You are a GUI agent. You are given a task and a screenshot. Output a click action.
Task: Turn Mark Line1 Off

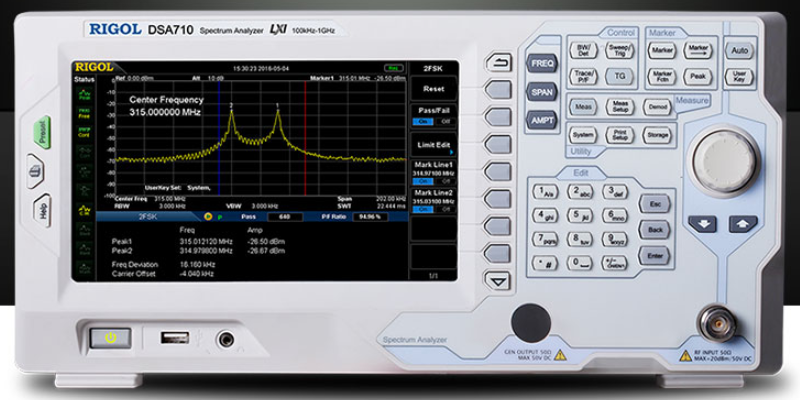pyautogui.click(x=445, y=181)
